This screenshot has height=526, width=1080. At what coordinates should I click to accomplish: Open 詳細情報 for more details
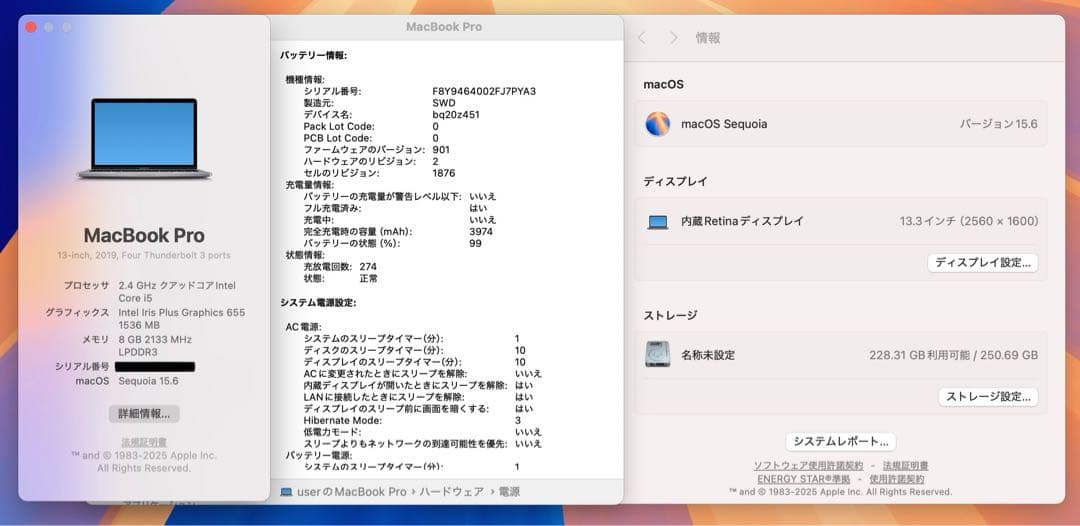click(144, 414)
